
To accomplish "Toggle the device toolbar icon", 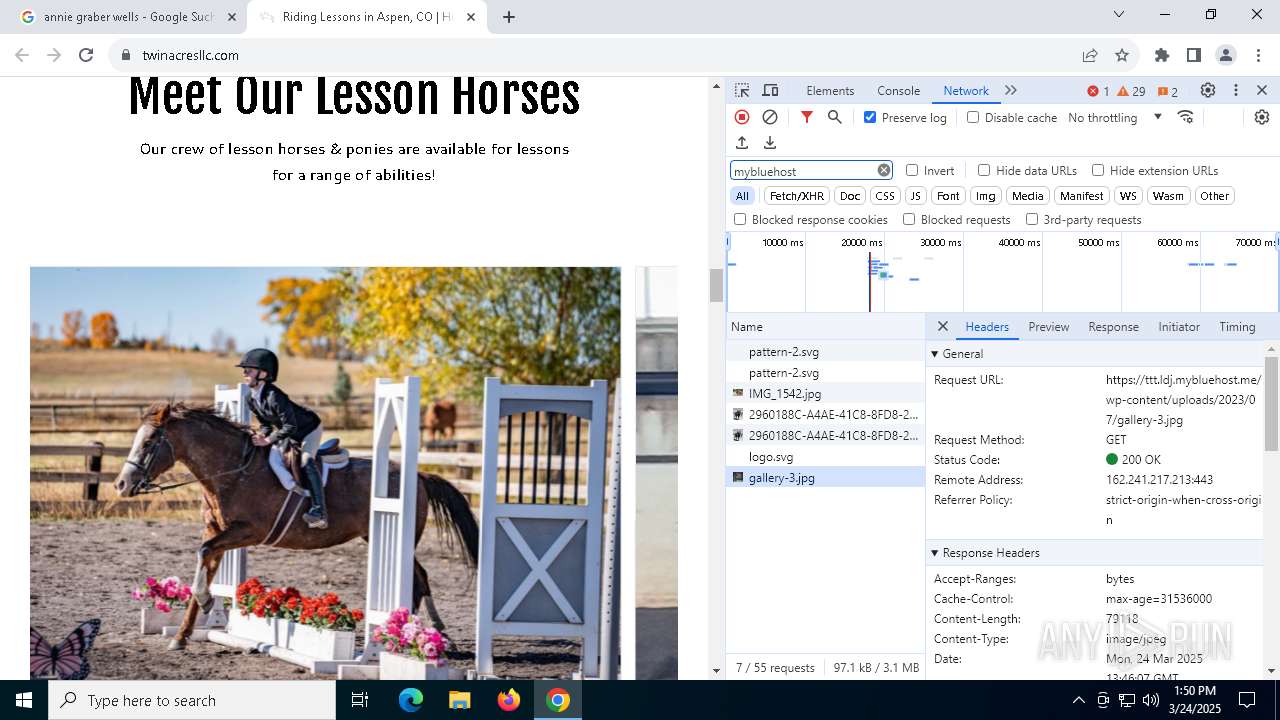I will 770,90.
